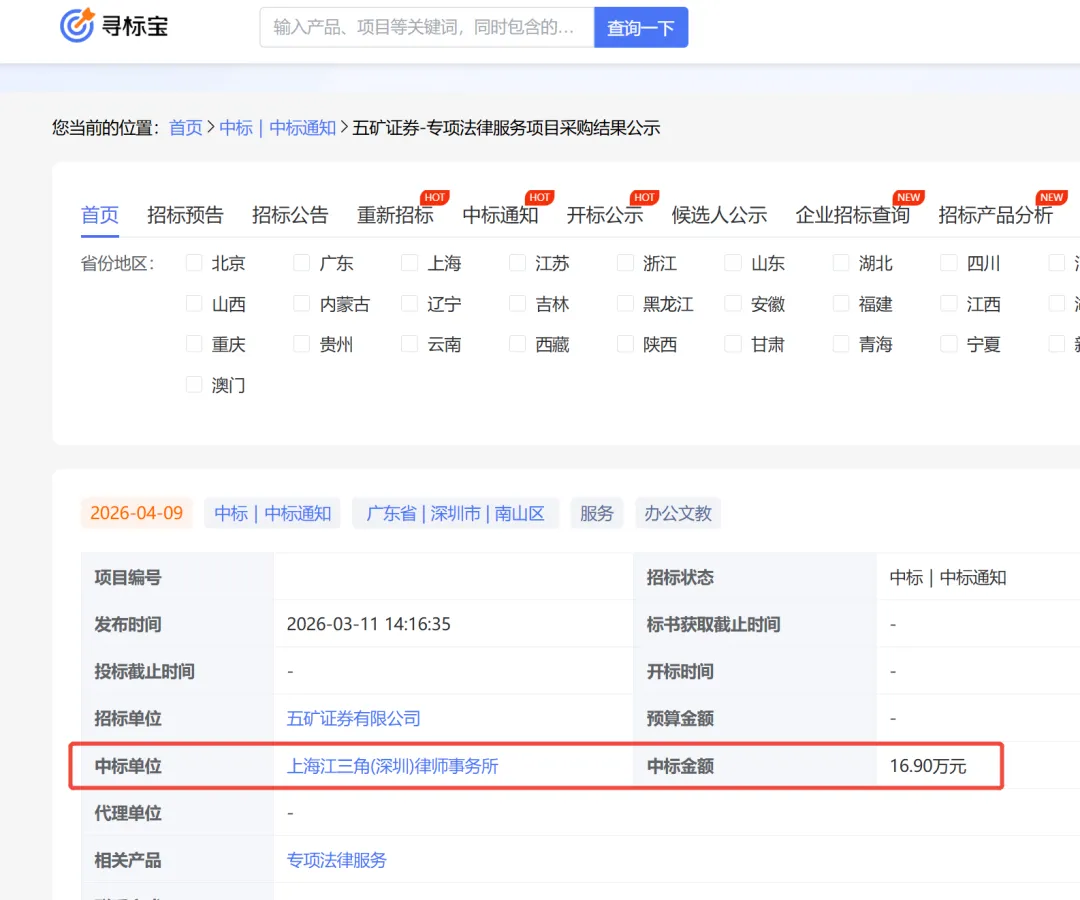The image size is (1080, 900).
Task: Open 五矿证券有限公司 company link
Action: pyautogui.click(x=353, y=718)
